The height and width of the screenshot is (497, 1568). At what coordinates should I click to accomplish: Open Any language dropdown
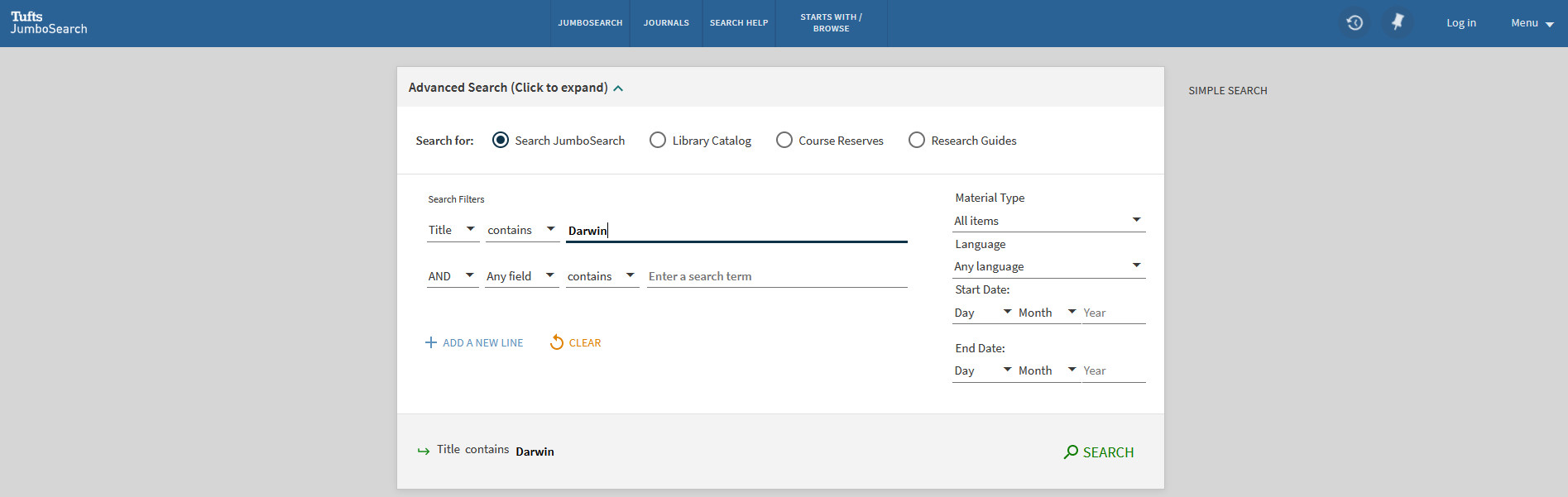pos(1049,266)
